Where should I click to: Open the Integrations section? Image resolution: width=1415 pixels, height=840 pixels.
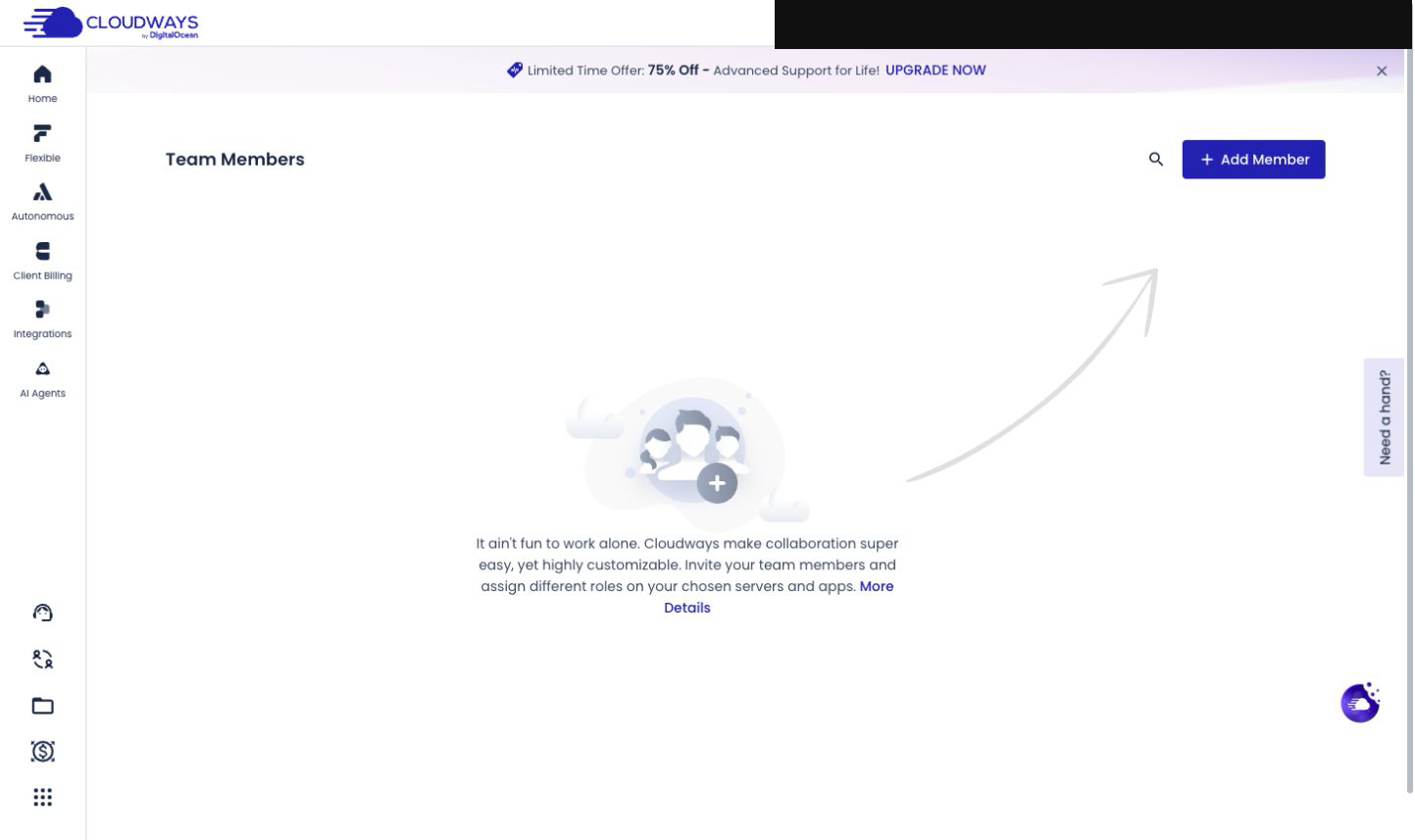(x=42, y=320)
